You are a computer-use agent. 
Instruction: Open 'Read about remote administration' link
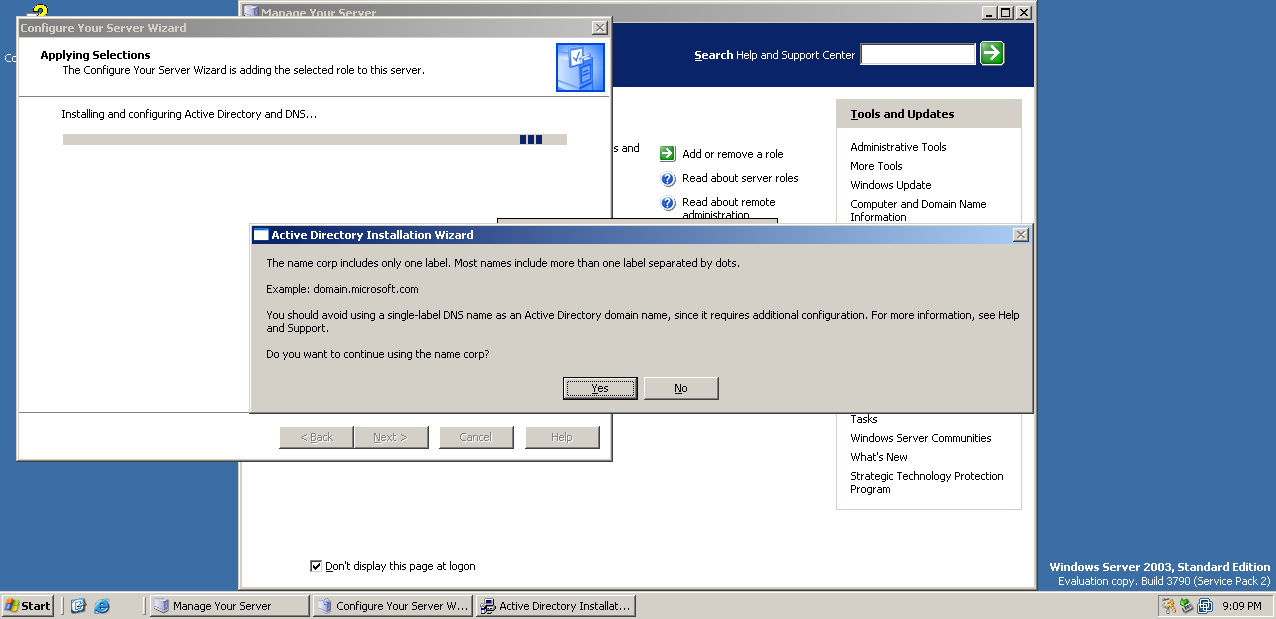tap(728, 208)
